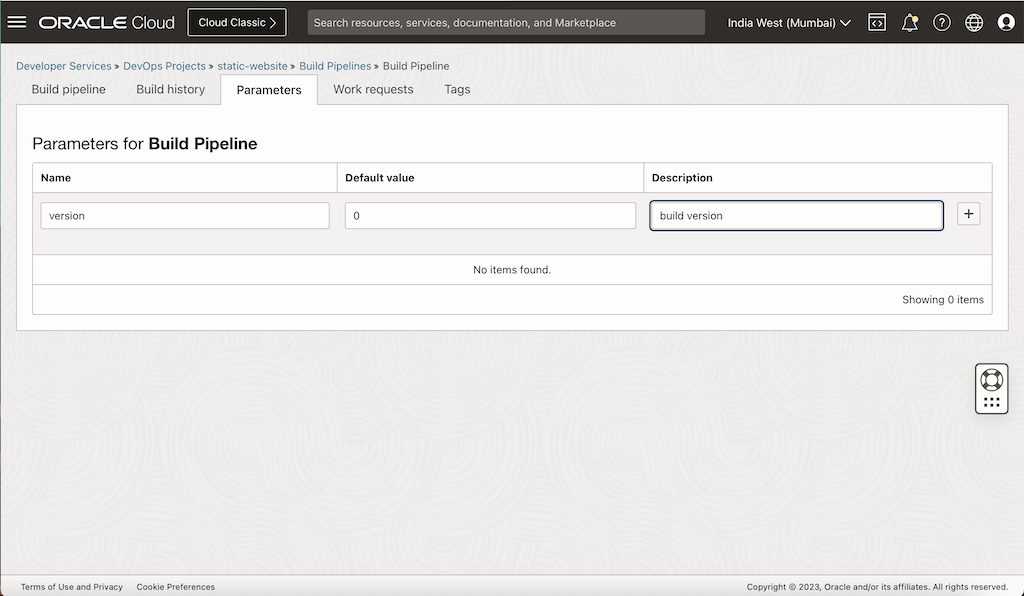
Task: Open the user profile avatar icon
Action: tap(1006, 23)
